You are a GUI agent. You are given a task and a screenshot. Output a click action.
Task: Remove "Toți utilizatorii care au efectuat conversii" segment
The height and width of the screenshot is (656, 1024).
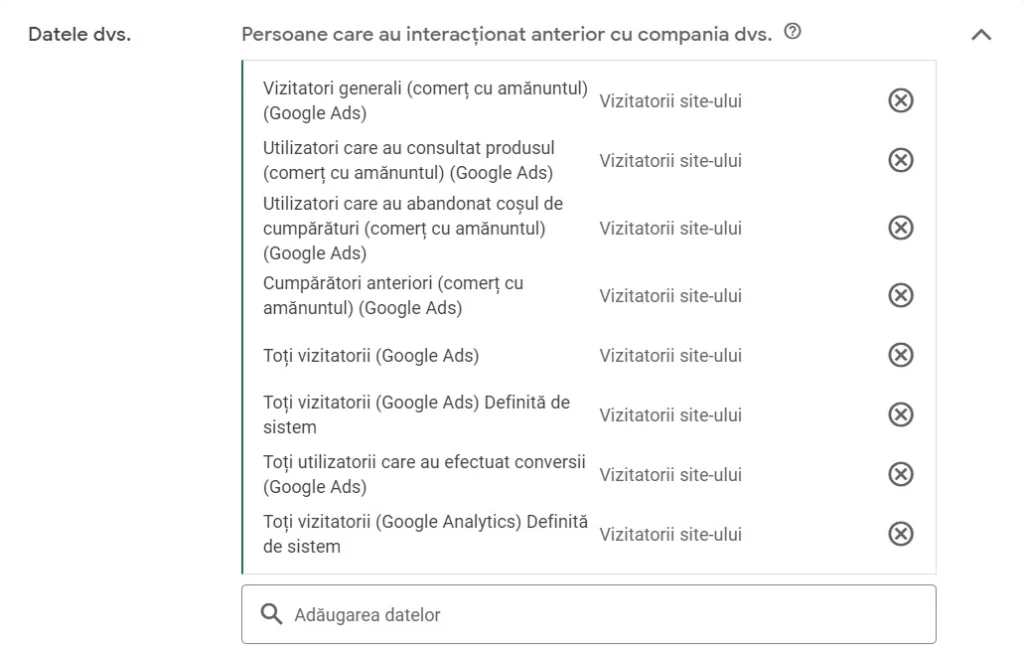(899, 474)
